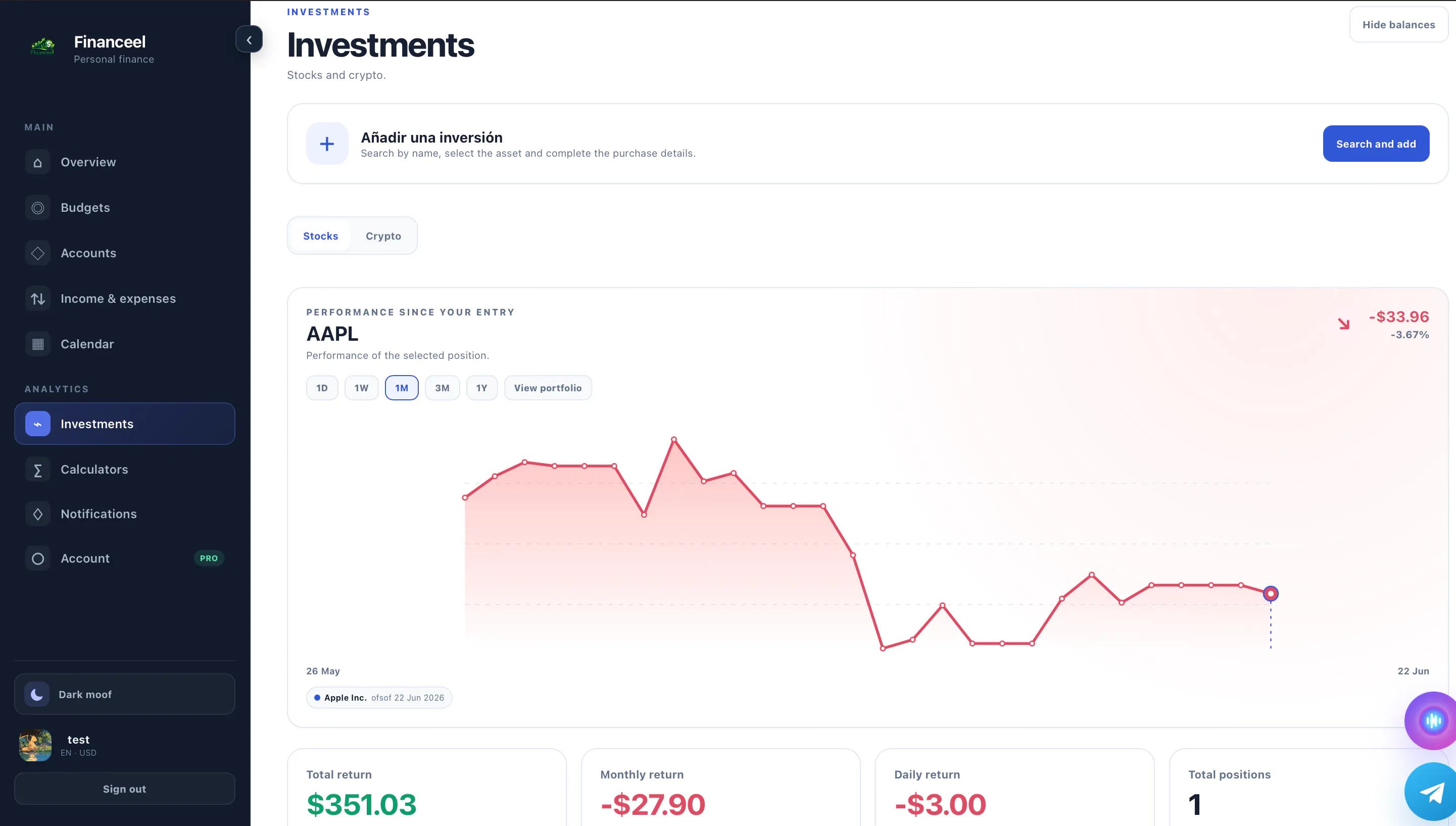1456x826 pixels.
Task: Click the Total return $351.03 value
Action: click(x=361, y=804)
